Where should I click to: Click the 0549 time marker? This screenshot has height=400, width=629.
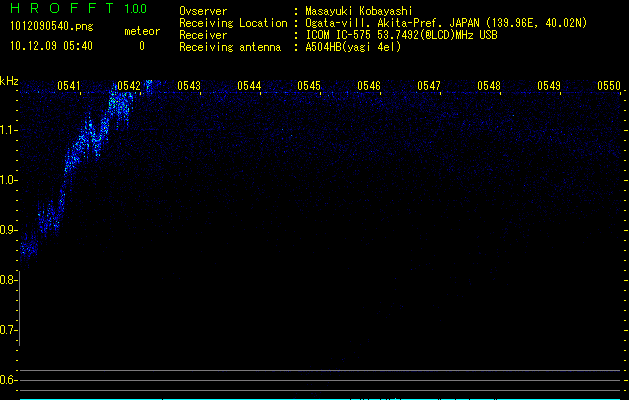(x=549, y=86)
